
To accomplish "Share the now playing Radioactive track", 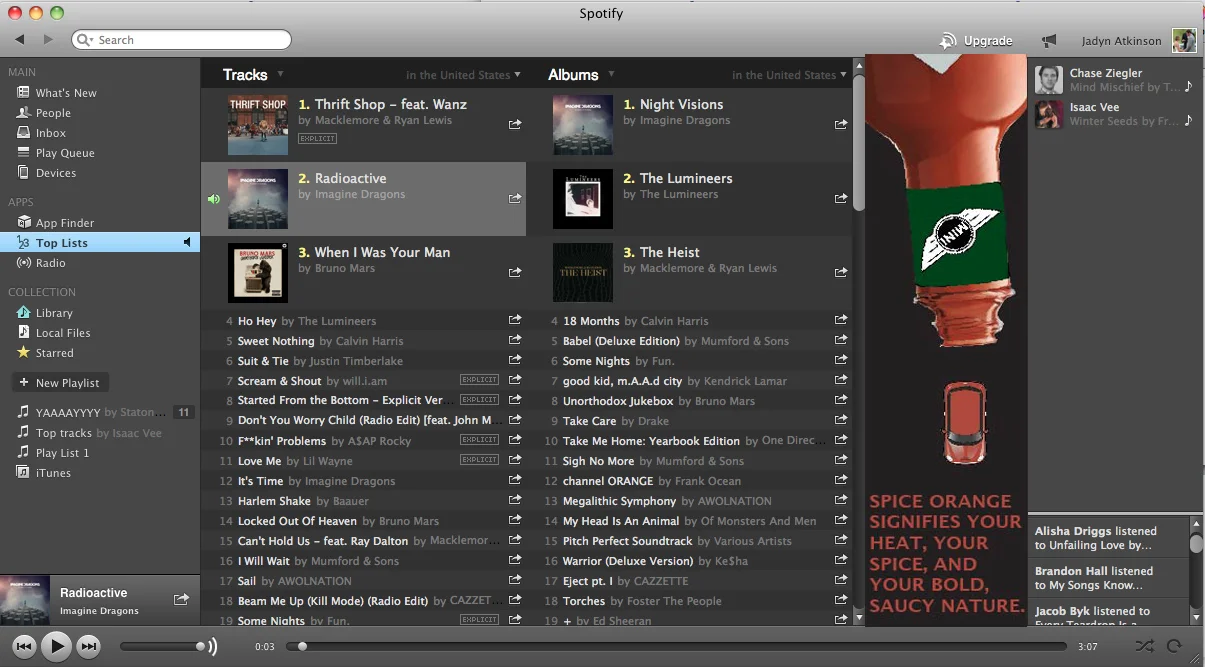I will pyautogui.click(x=181, y=599).
